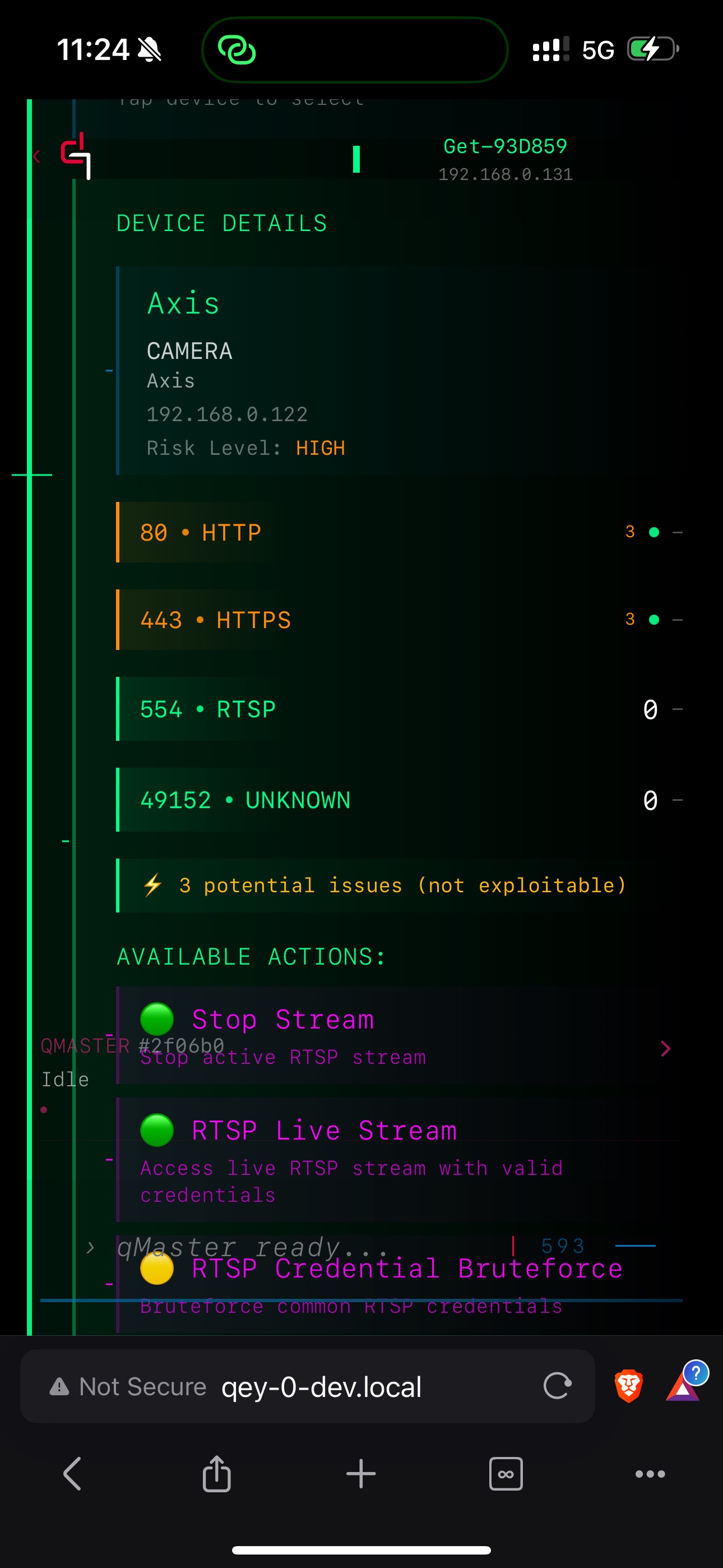The width and height of the screenshot is (723, 1568).
Task: Expand the 554 RTSP port row
Action: 399,709
